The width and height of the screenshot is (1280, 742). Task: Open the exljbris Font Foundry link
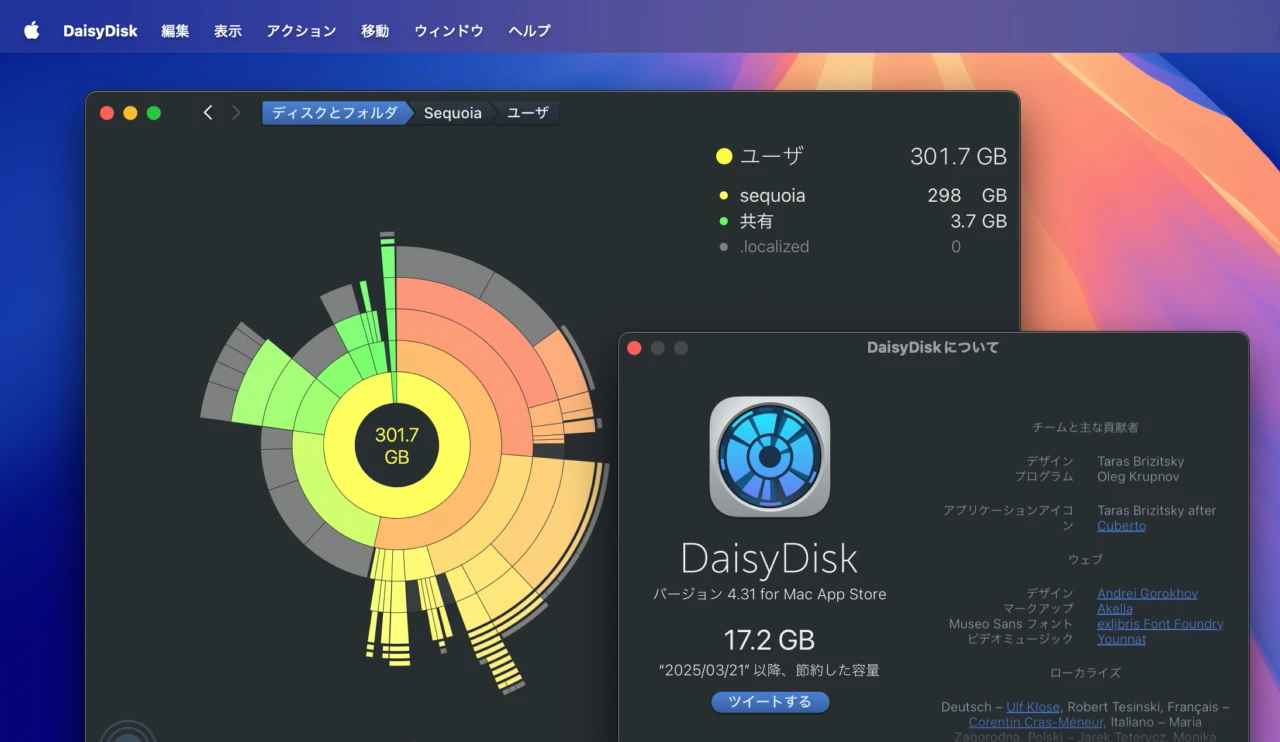(x=1160, y=623)
